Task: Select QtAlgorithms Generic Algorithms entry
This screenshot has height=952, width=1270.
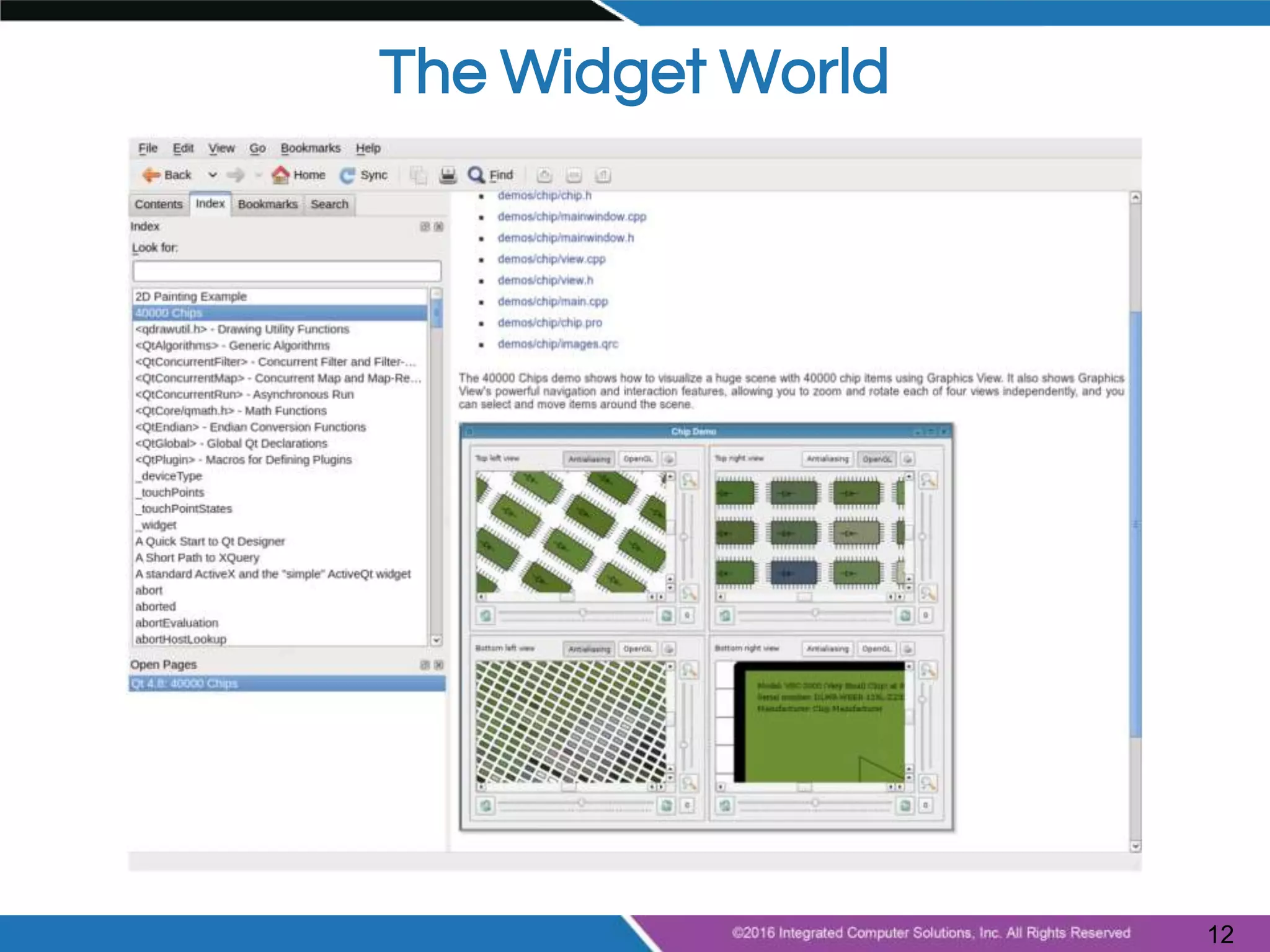Action: pyautogui.click(x=280, y=346)
